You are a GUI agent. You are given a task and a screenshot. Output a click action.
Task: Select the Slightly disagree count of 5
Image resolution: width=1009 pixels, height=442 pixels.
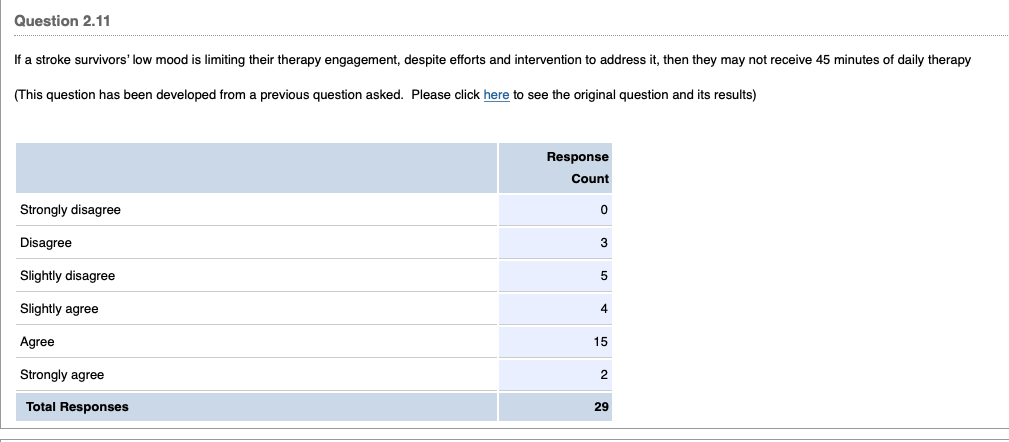tap(604, 276)
